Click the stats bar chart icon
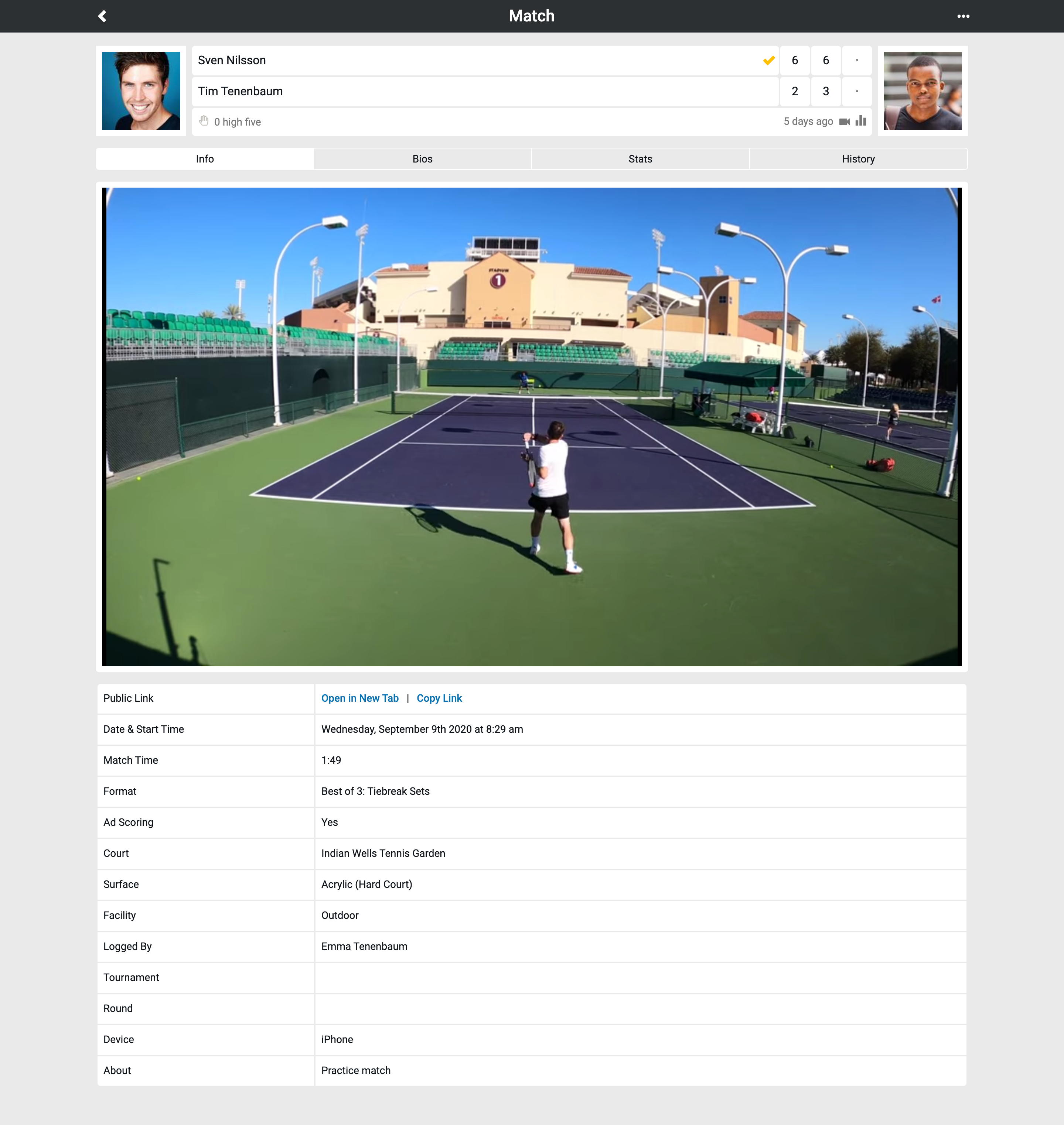Image resolution: width=1064 pixels, height=1125 pixels. pyautogui.click(x=861, y=122)
